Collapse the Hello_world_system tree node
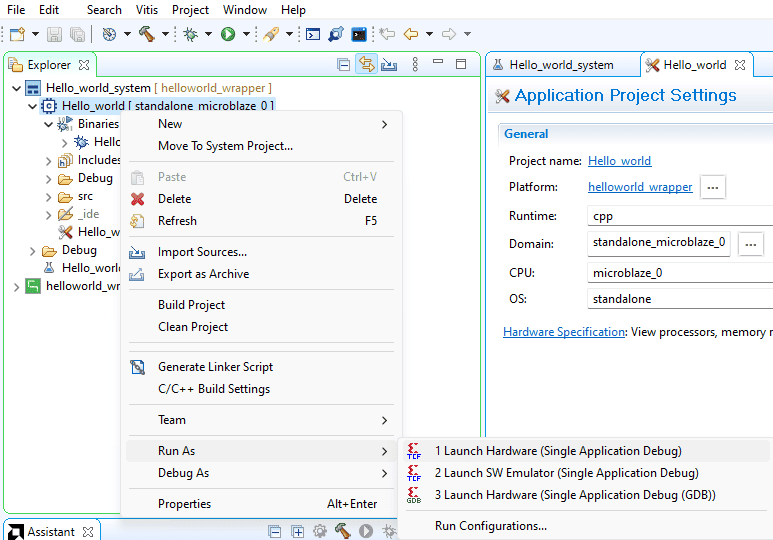Viewport: 773px width, 540px height. [x=16, y=88]
